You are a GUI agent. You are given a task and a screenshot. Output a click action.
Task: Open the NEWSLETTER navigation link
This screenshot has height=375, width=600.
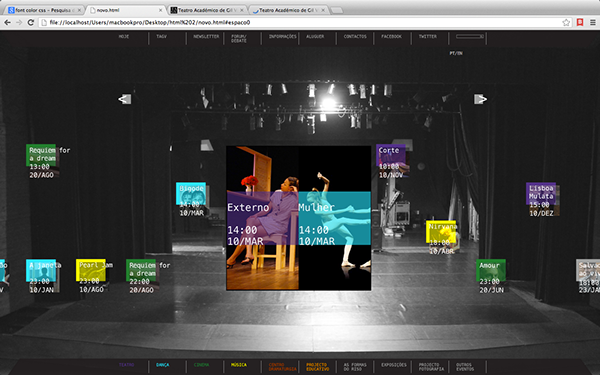click(206, 37)
